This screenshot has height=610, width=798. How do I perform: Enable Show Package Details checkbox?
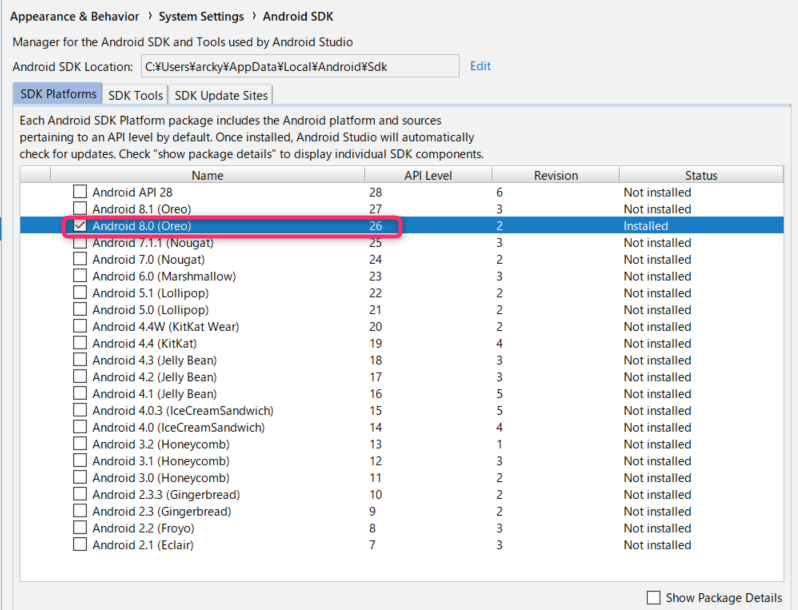point(653,597)
